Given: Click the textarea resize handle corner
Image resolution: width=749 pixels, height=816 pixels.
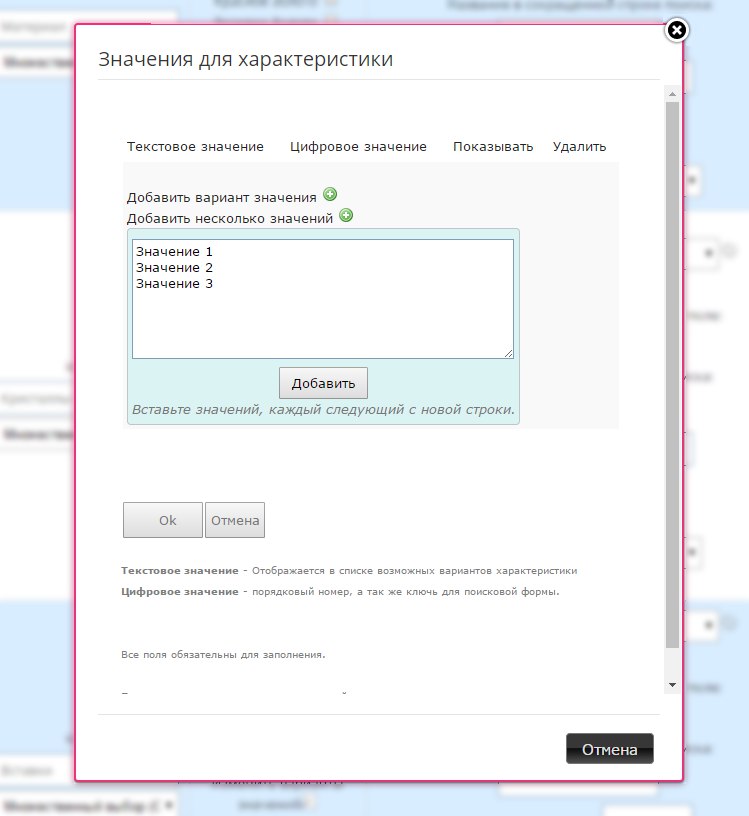Looking at the screenshot, I should tap(508, 353).
